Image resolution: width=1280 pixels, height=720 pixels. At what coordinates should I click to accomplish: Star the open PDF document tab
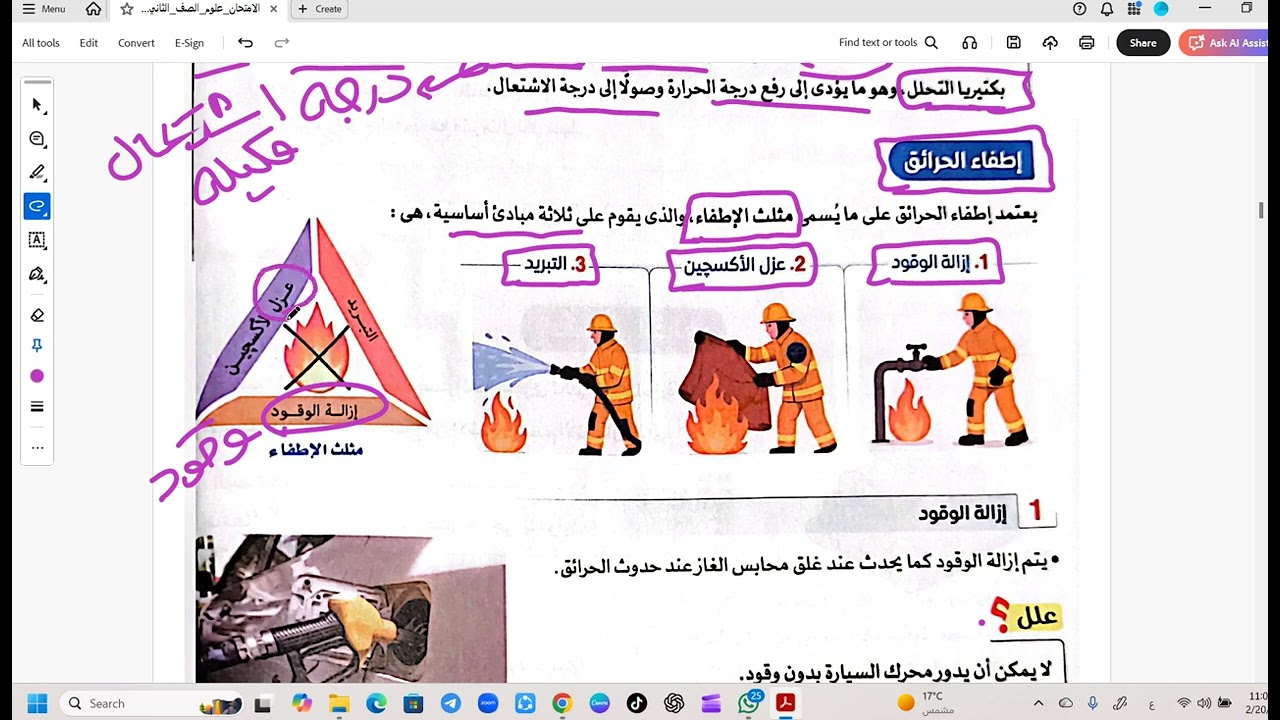pos(126,9)
